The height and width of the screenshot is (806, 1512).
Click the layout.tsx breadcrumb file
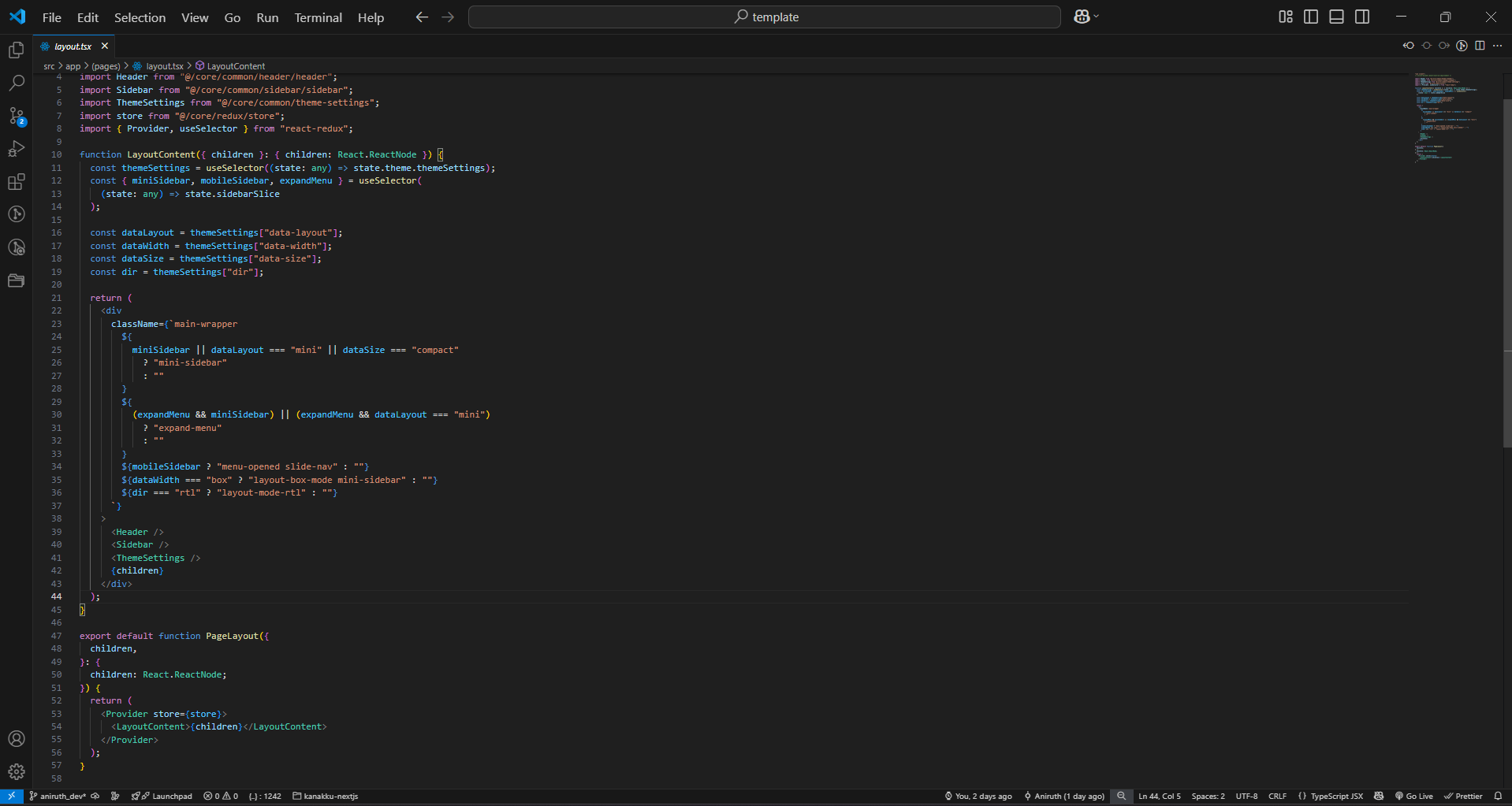pos(158,66)
